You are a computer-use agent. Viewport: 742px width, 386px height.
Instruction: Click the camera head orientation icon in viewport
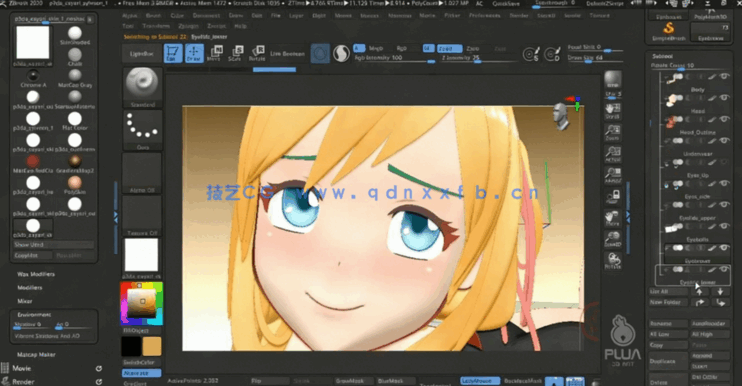[561, 117]
